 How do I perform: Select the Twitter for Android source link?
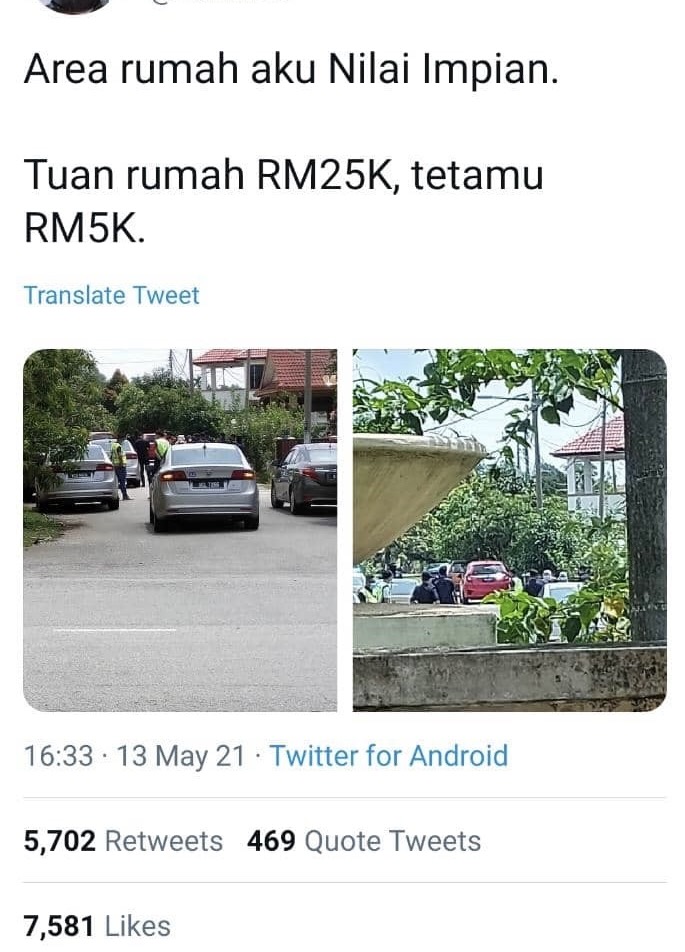coord(389,756)
